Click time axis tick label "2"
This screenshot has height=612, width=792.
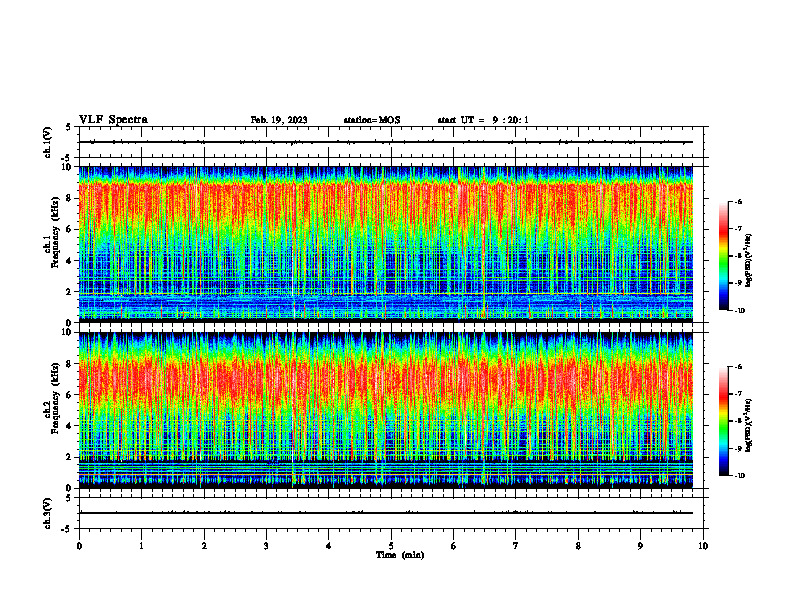pyautogui.click(x=204, y=546)
